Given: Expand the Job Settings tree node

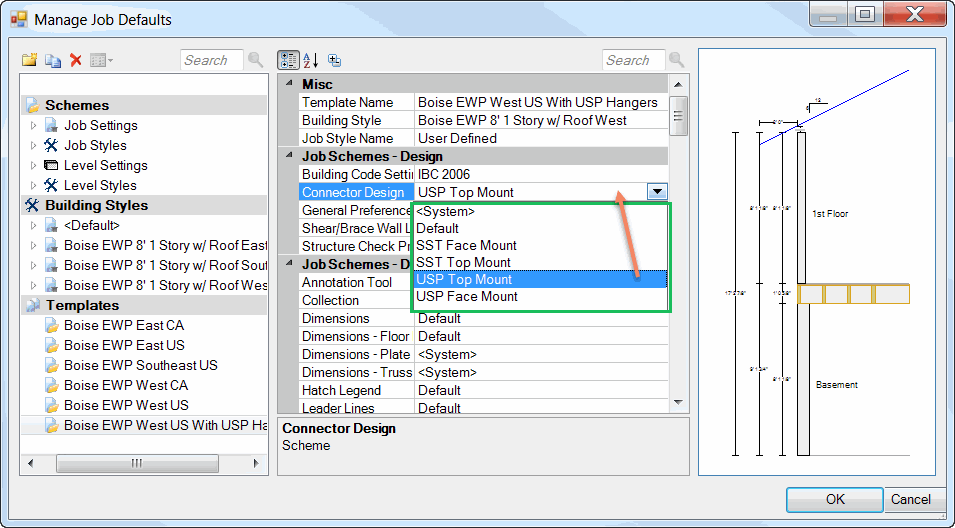Looking at the screenshot, I should point(33,125).
